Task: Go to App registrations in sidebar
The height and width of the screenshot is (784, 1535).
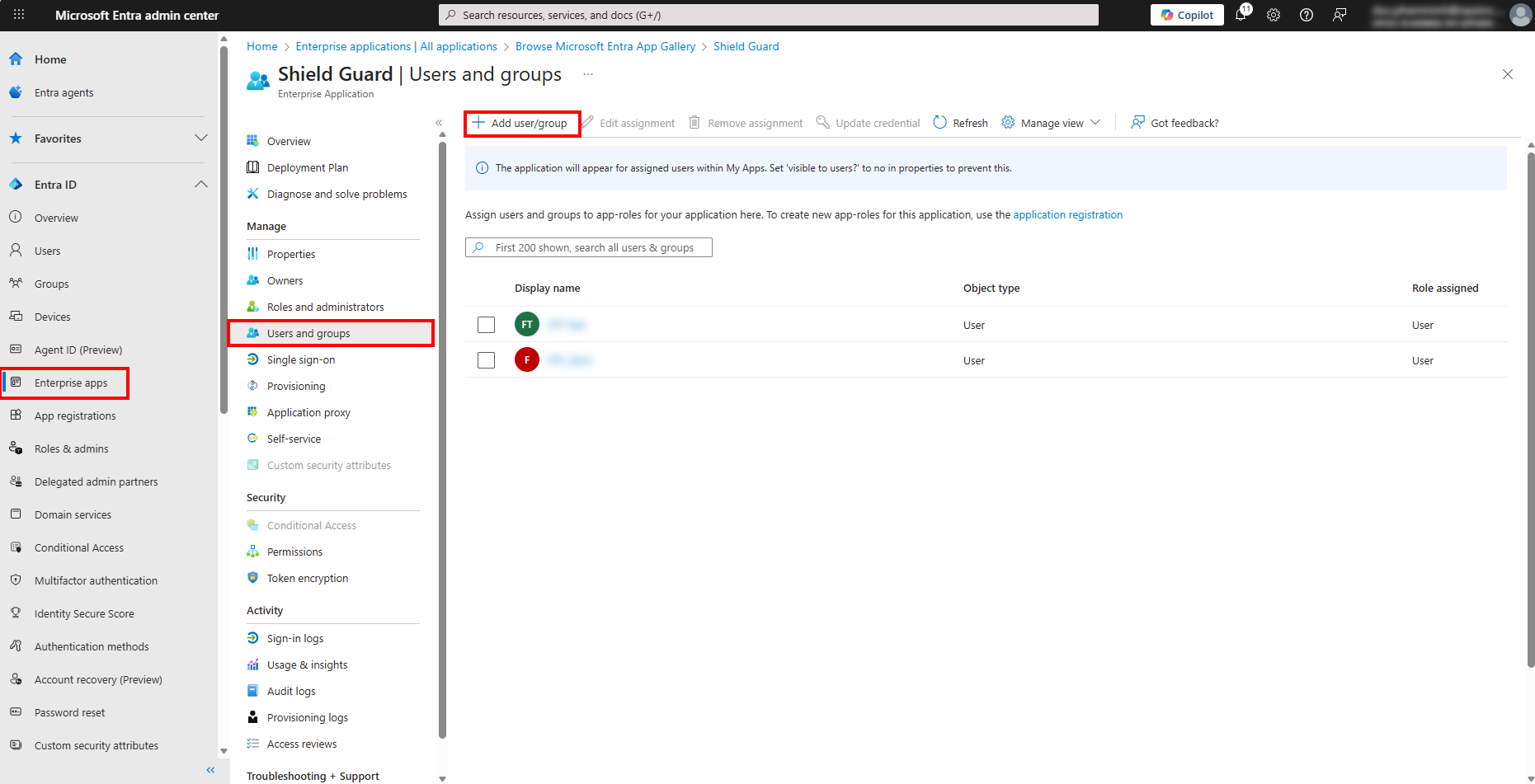Action: [x=75, y=416]
